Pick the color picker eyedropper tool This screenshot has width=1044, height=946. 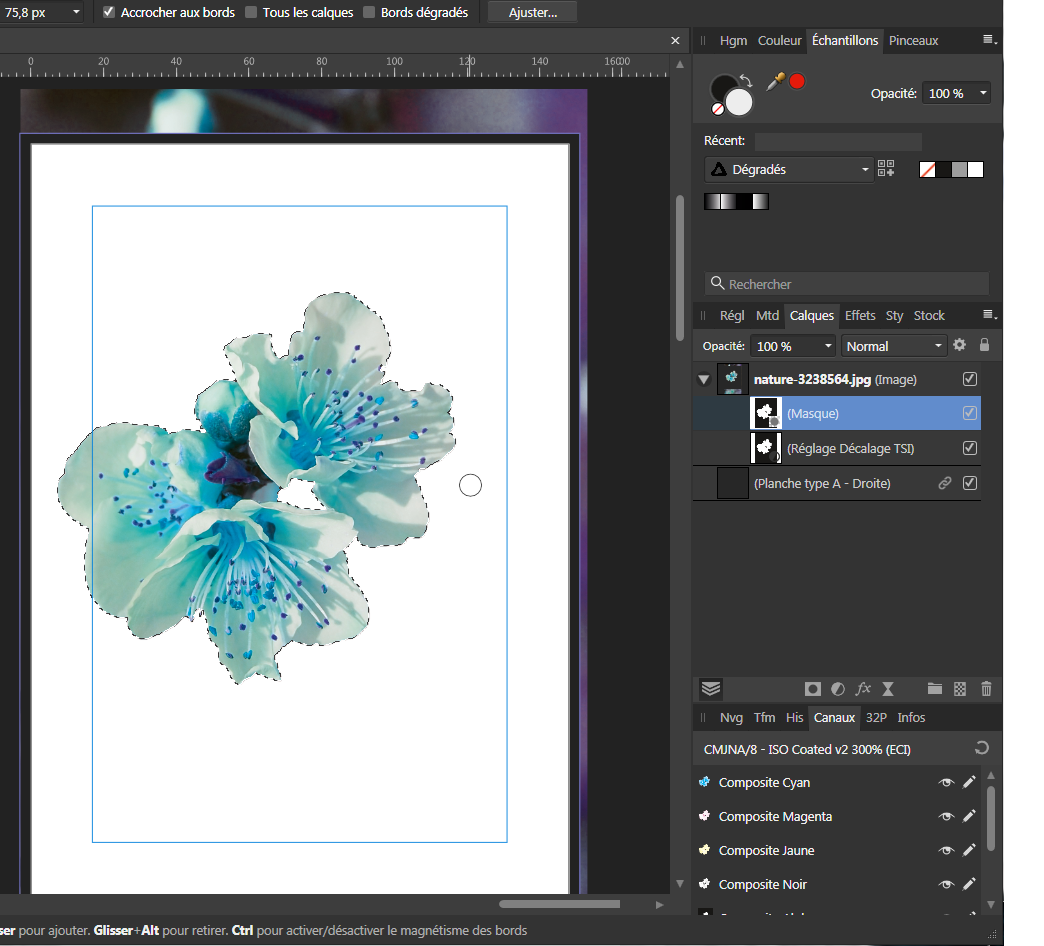point(775,82)
